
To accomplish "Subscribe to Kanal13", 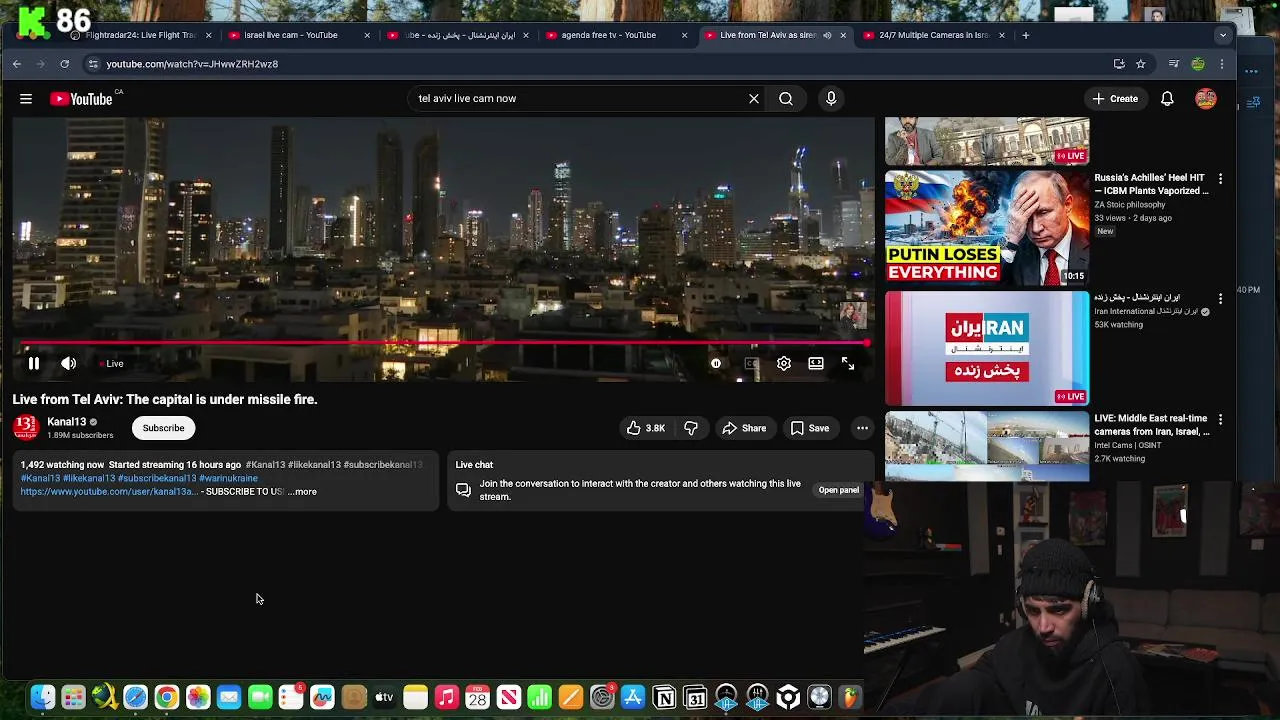I will pos(163,428).
